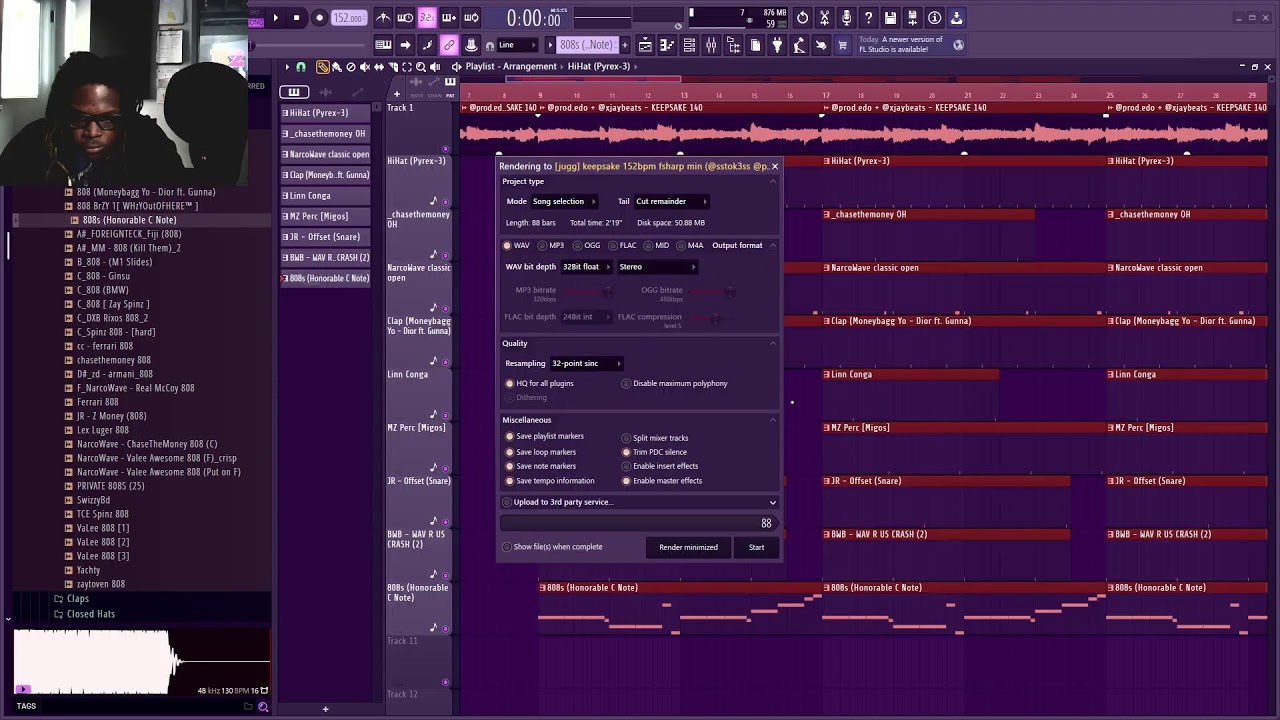The width and height of the screenshot is (1280, 720).
Task: Toggle loop recording icon
Action: coord(471,18)
